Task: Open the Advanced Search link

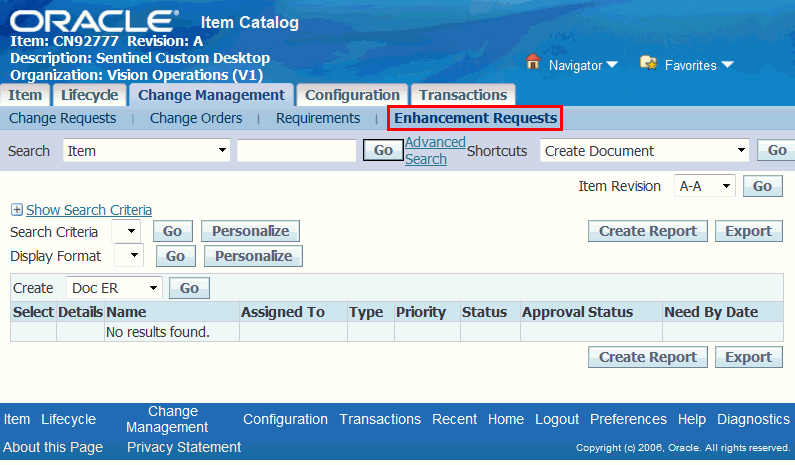Action: (435, 151)
